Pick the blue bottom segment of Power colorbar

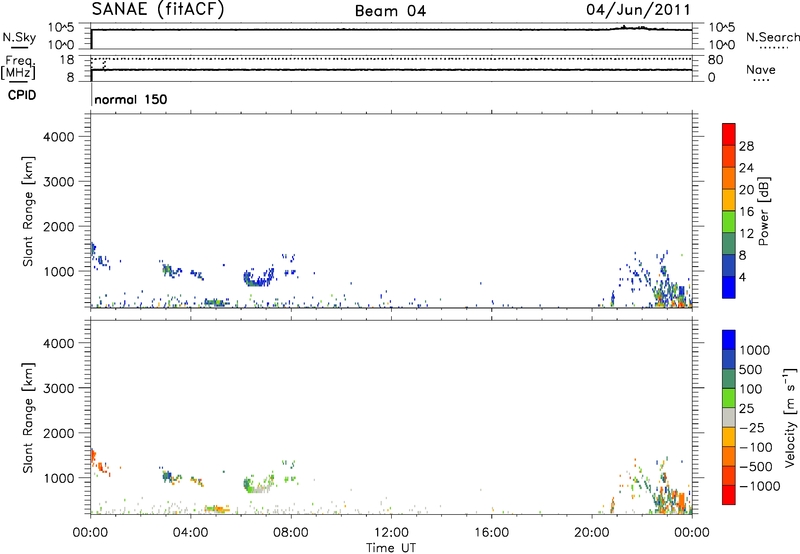pyautogui.click(x=729, y=287)
